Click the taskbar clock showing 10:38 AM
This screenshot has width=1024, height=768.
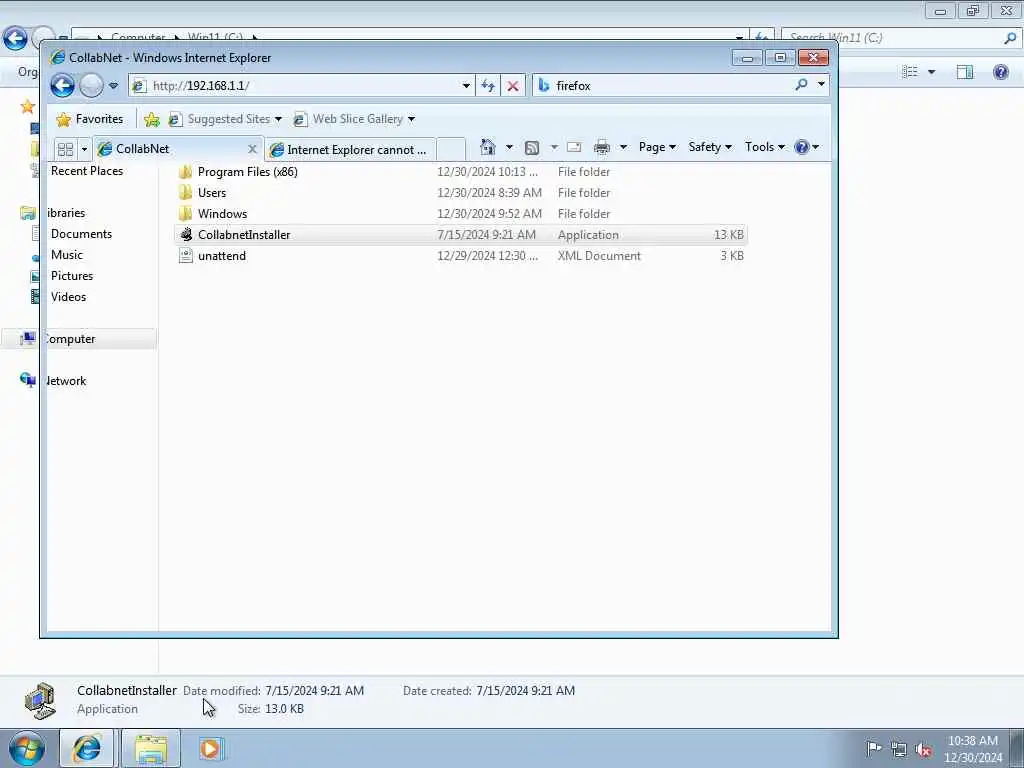click(972, 749)
